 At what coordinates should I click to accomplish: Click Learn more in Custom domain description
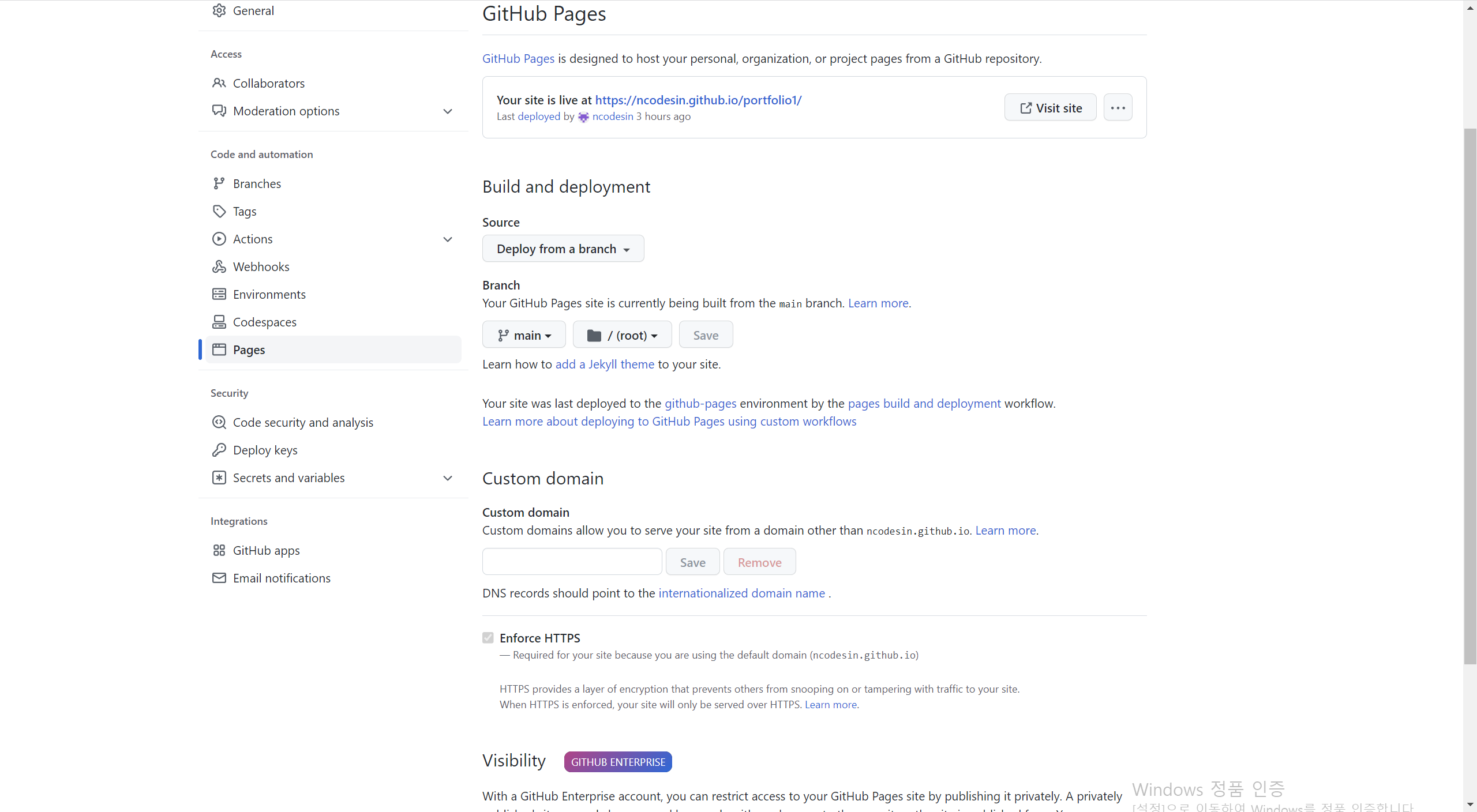[x=1006, y=531]
